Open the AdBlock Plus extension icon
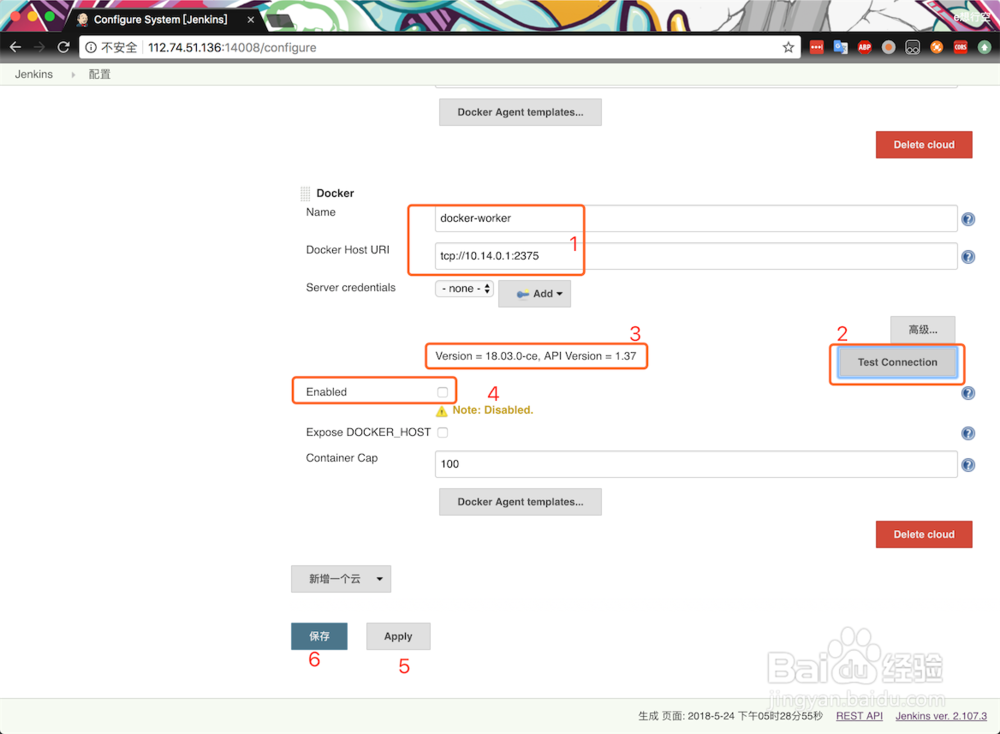This screenshot has width=1000, height=734. click(x=864, y=47)
